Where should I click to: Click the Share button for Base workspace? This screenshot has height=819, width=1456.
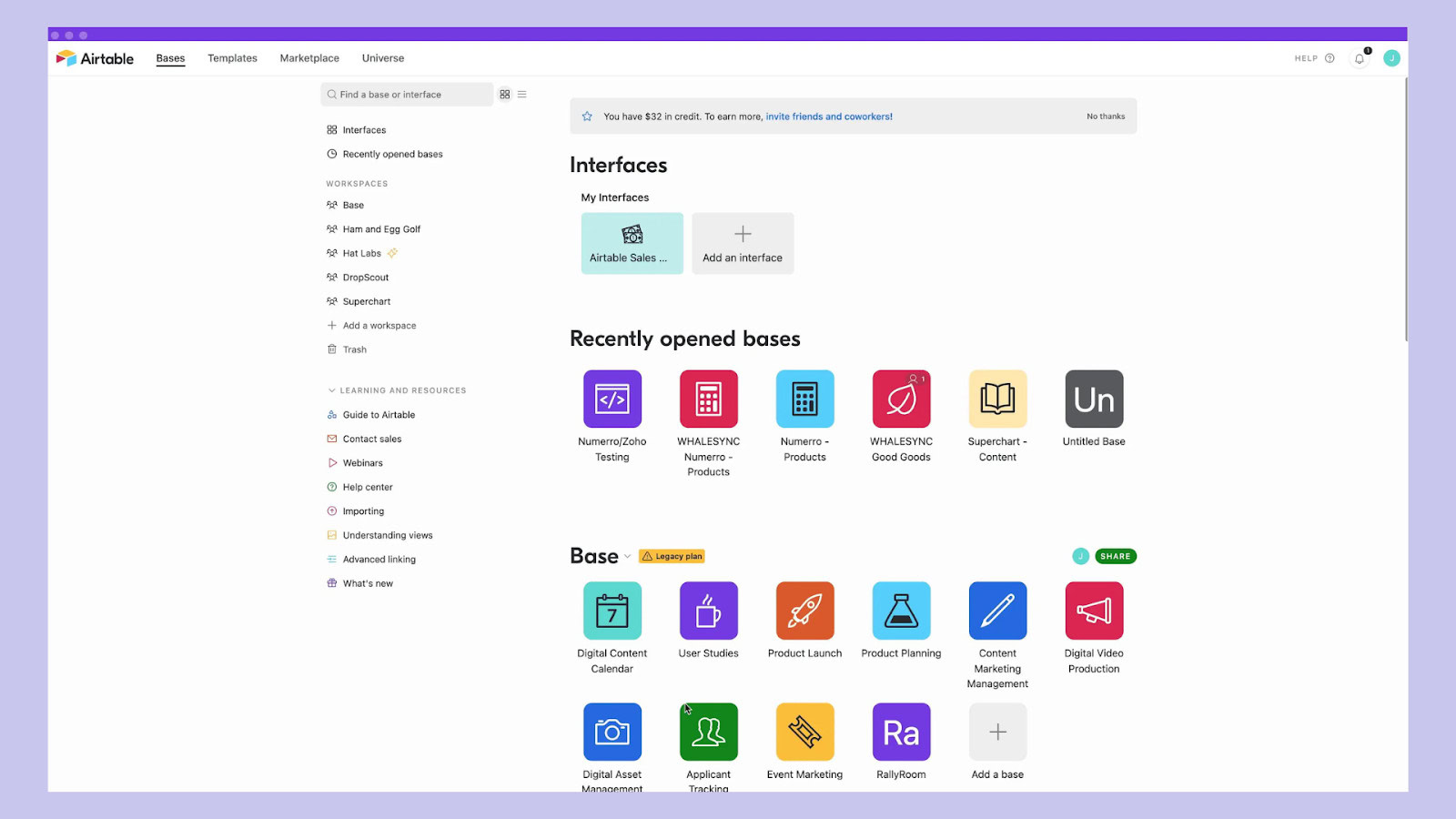(x=1115, y=557)
